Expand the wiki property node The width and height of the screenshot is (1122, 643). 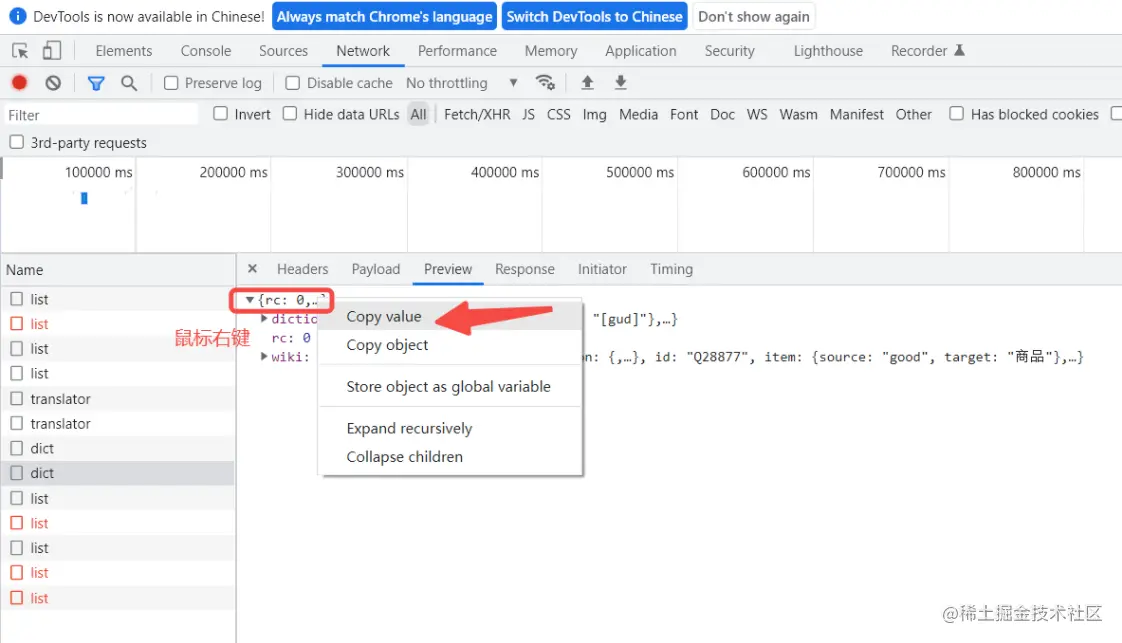264,356
